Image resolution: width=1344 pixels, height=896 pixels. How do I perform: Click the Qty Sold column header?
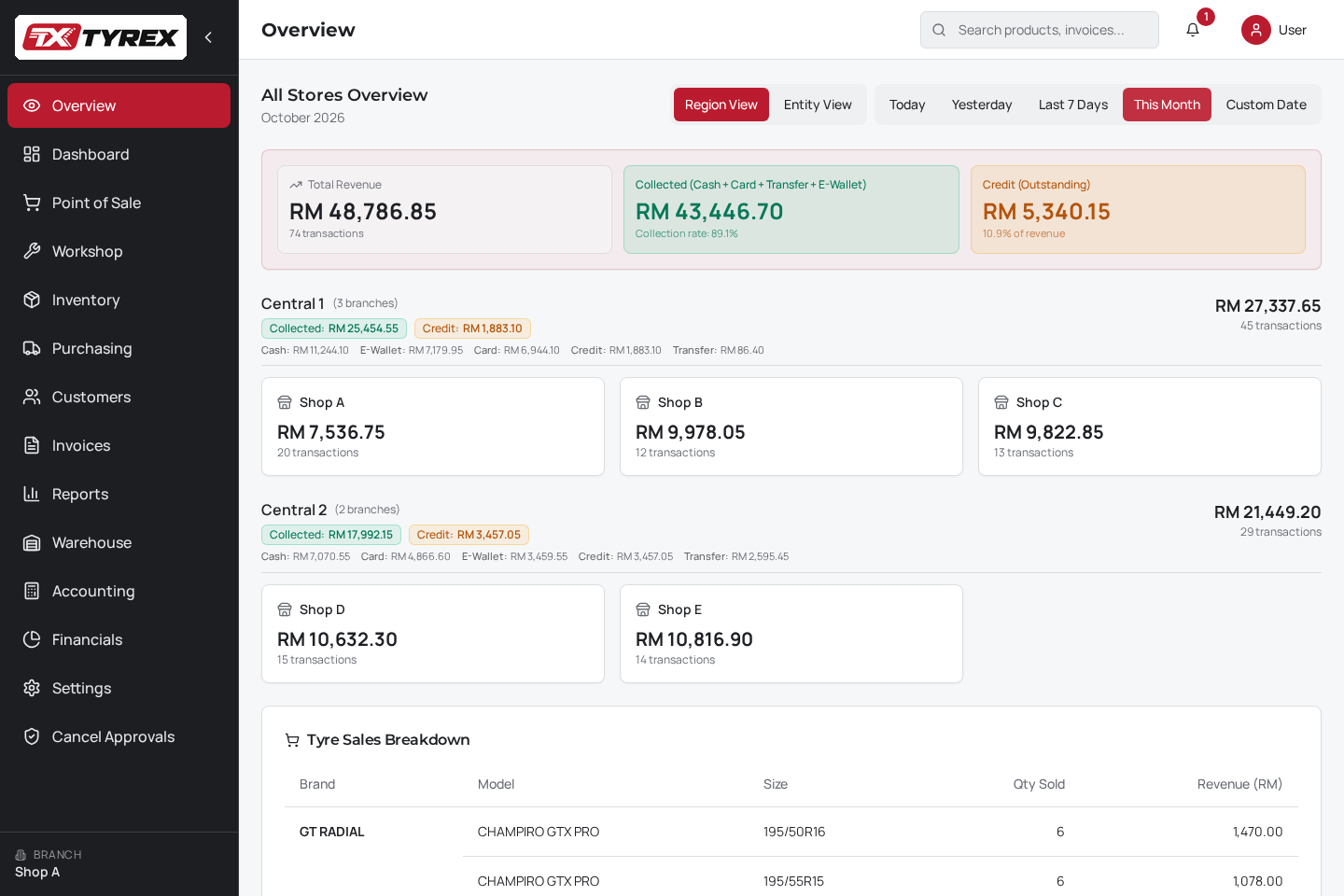click(x=1039, y=784)
